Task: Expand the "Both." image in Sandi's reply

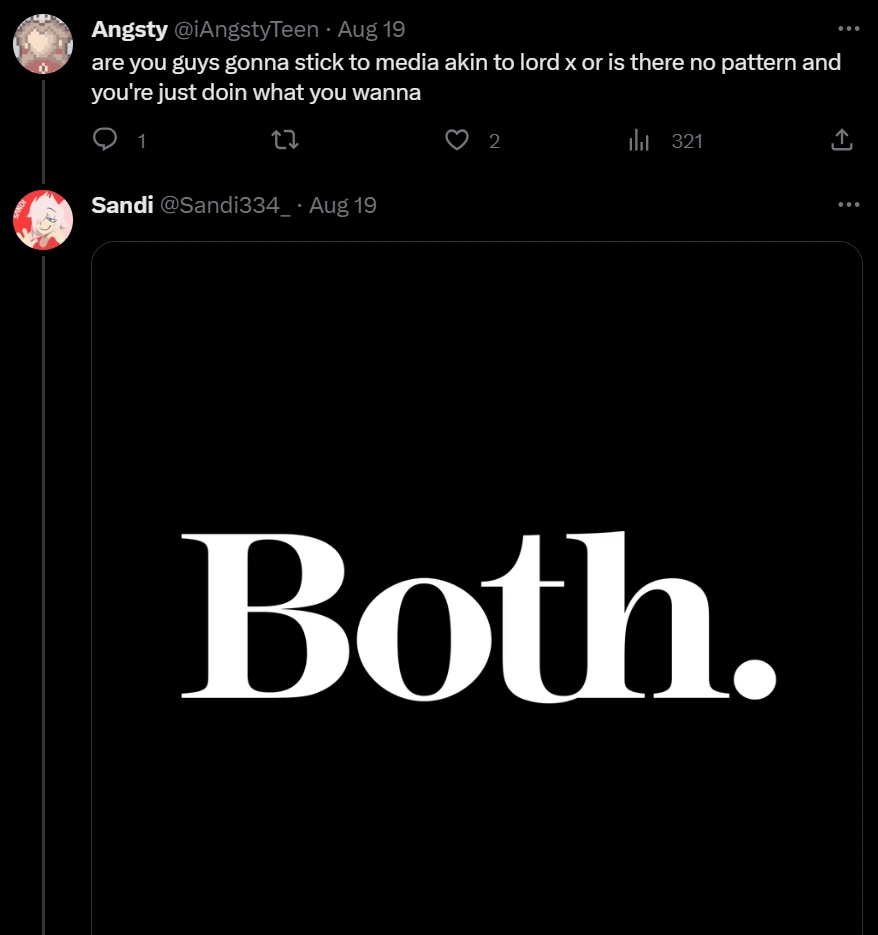Action: point(476,600)
